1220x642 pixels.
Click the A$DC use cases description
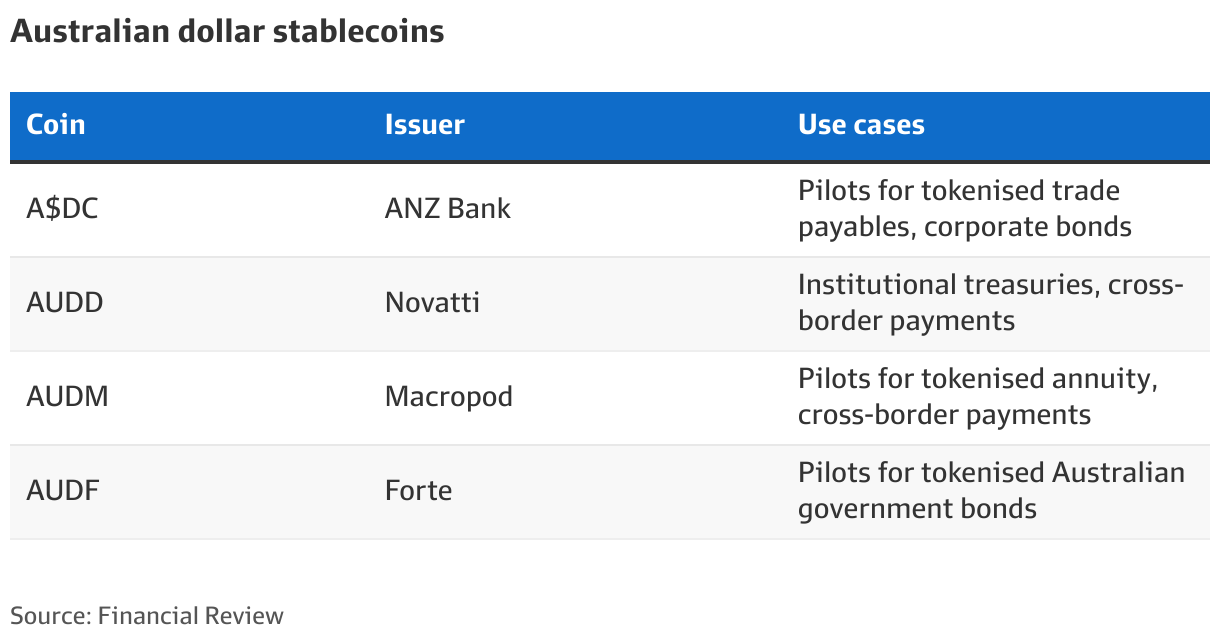[x=964, y=209]
